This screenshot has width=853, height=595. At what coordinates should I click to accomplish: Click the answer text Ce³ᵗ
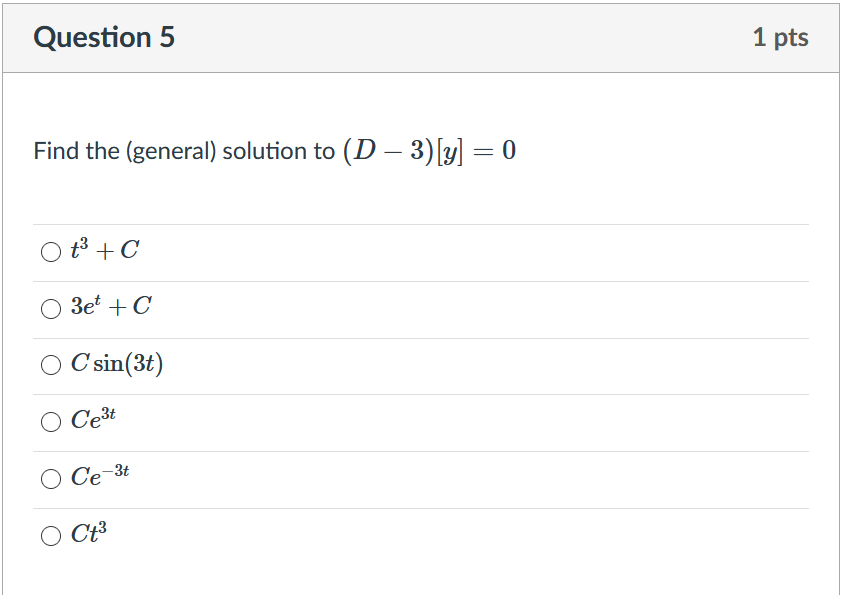tap(99, 420)
